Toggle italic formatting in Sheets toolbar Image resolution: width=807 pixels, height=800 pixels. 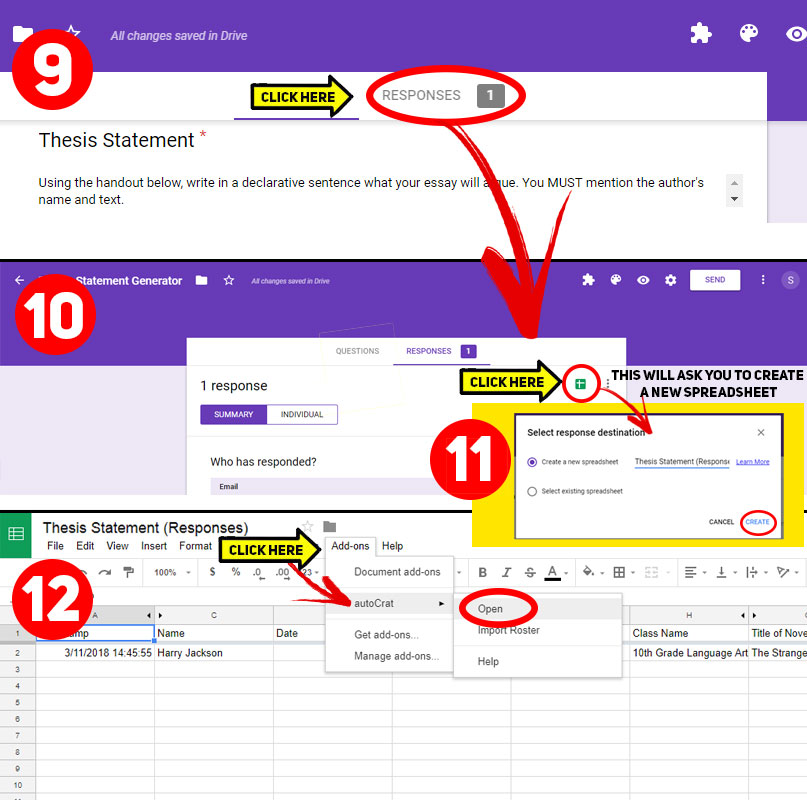click(x=506, y=572)
